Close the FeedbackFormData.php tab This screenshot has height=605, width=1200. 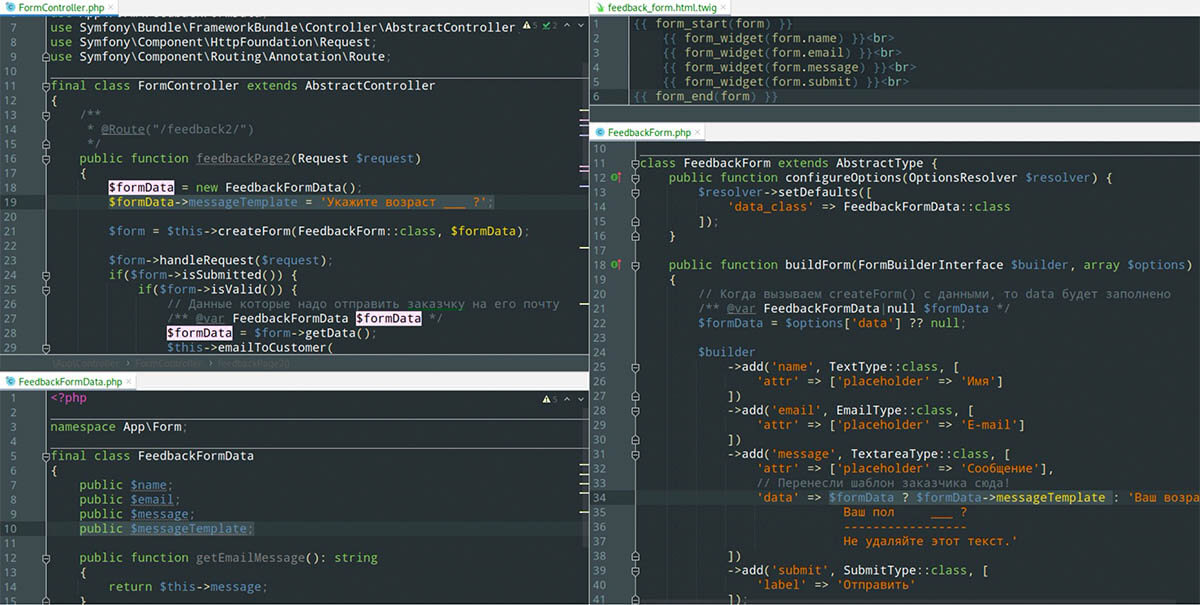[130, 382]
